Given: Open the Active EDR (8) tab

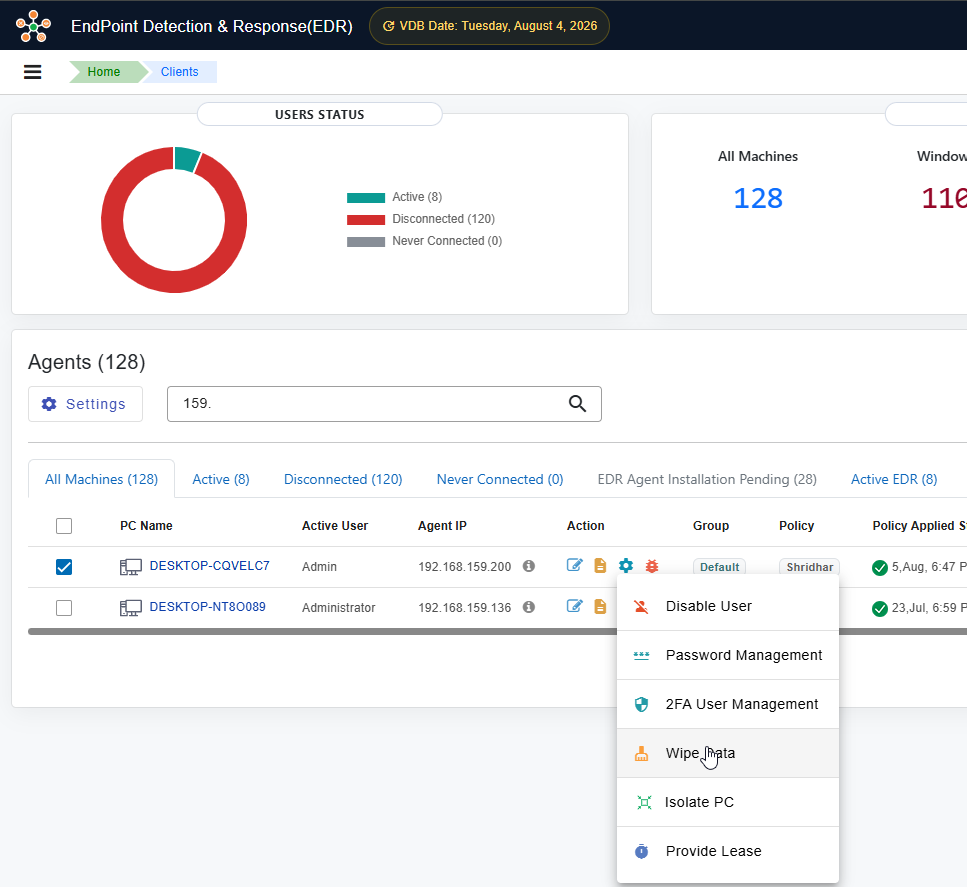Looking at the screenshot, I should [894, 479].
